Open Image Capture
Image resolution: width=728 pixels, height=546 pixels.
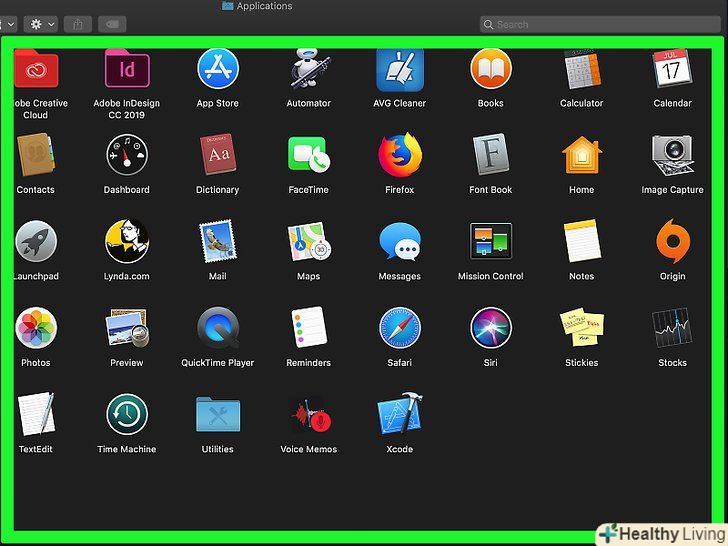coord(672,155)
